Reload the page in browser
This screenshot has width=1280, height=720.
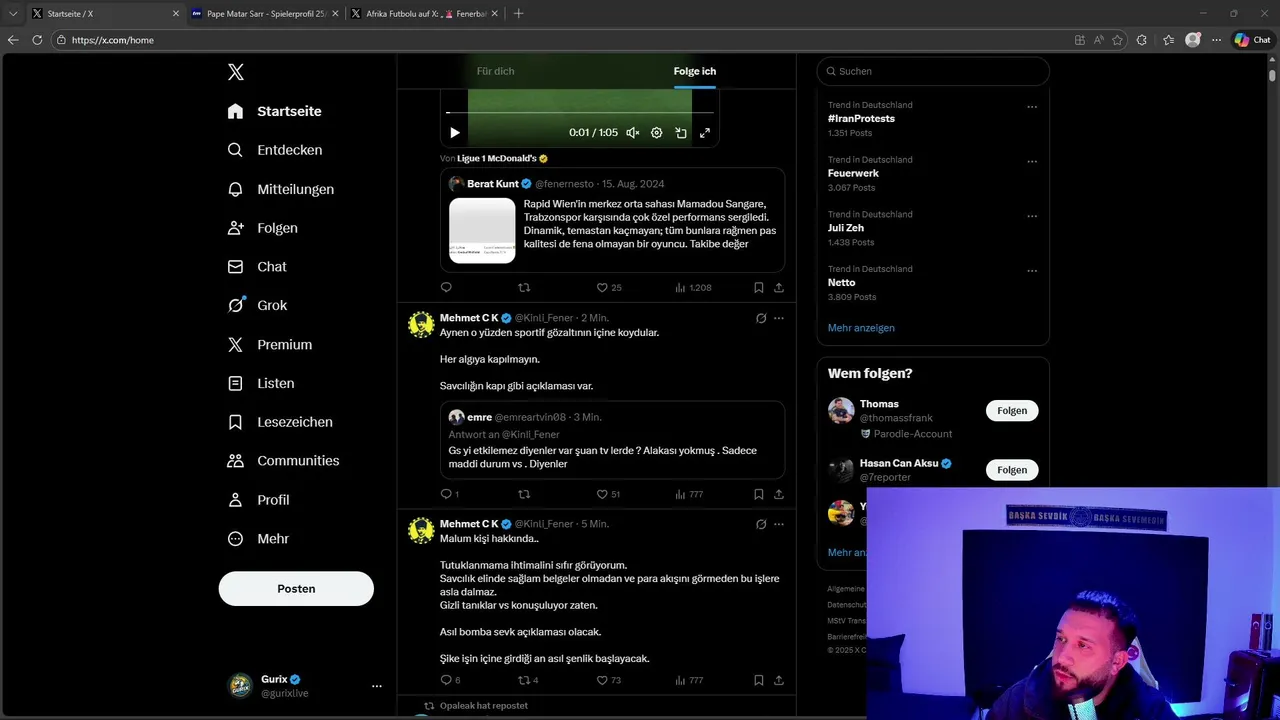coord(37,40)
